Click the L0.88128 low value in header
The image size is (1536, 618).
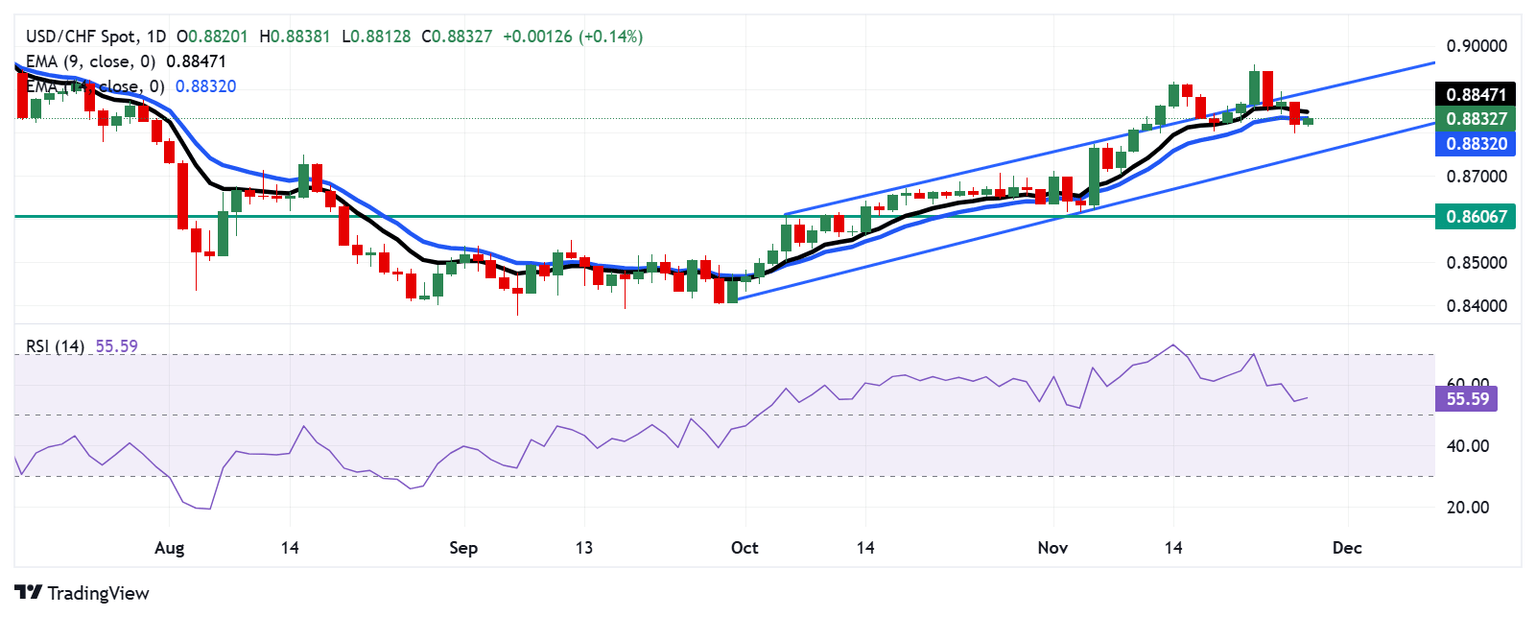point(376,36)
